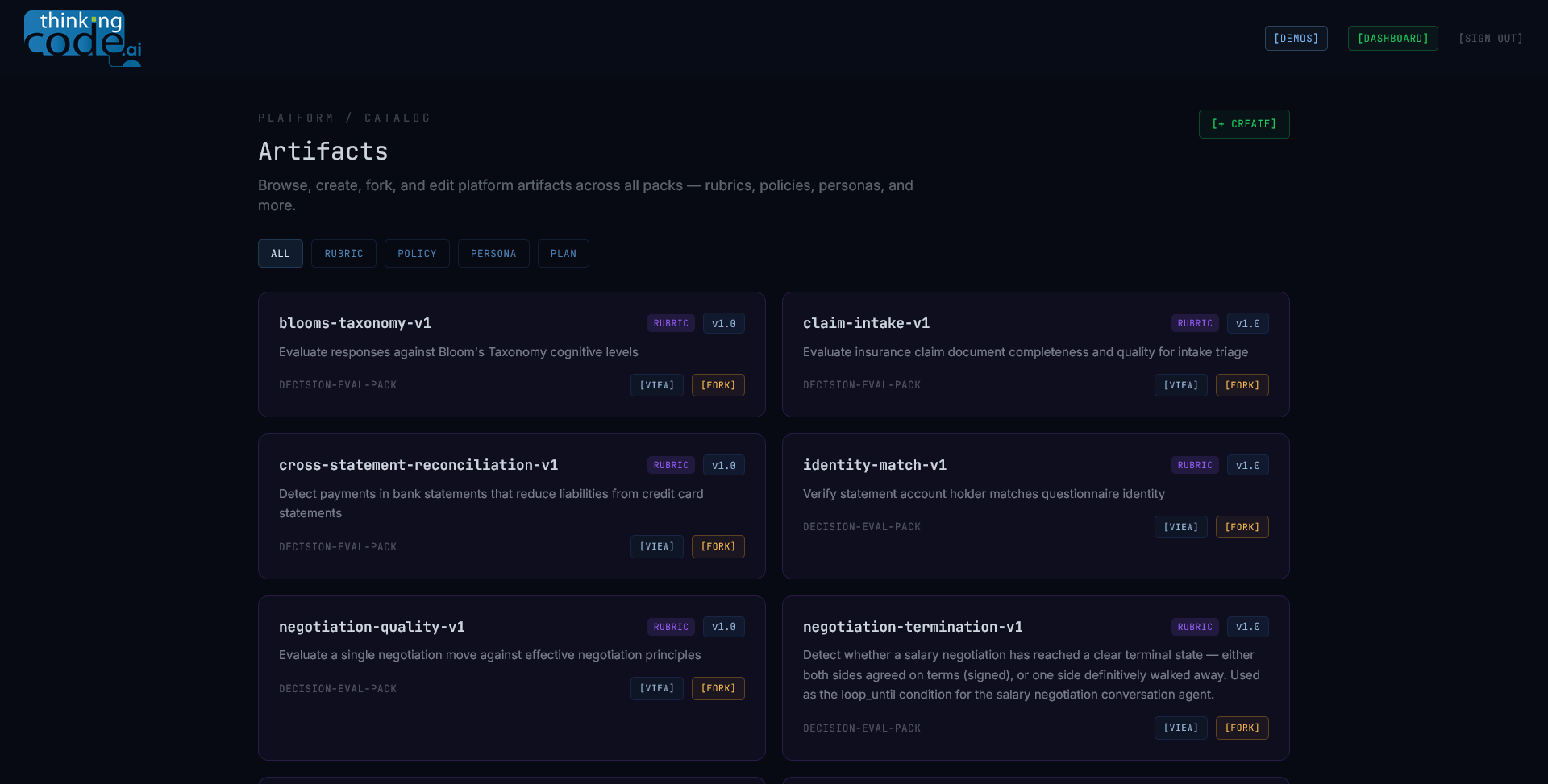
Task: Click DECISION-EVAL-PACK label under claim-intake-v1
Action: click(x=862, y=385)
